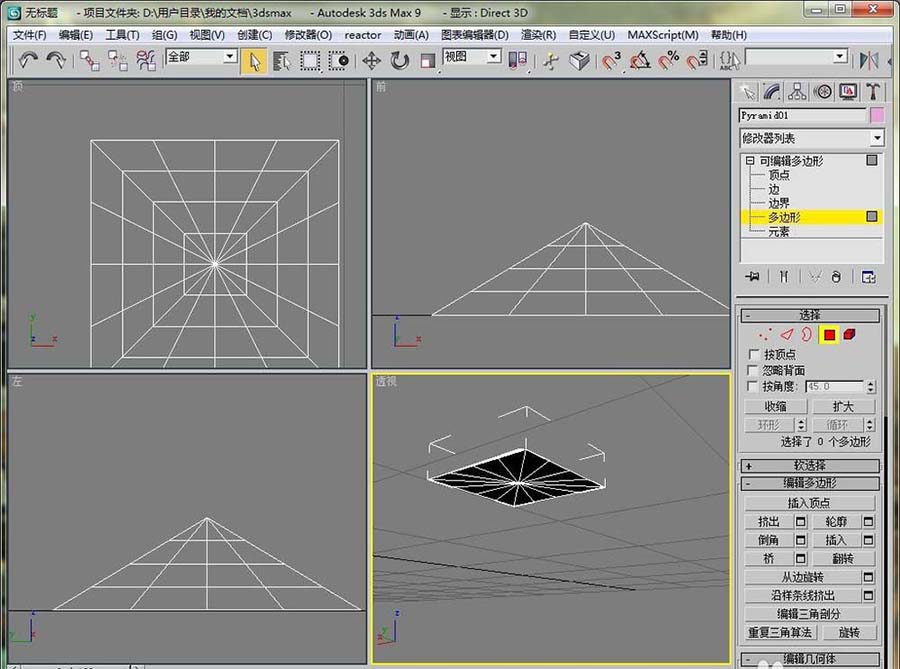Collapse the 可编辑多边形 tree node
Viewport: 900px width, 669px height.
click(748, 161)
